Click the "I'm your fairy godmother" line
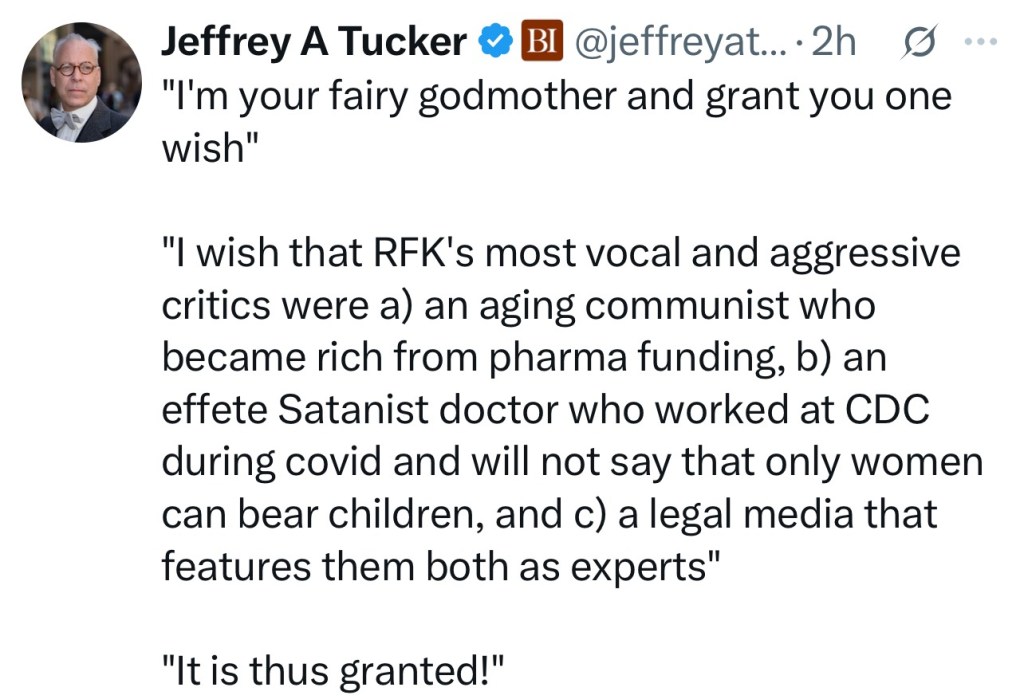 click(556, 96)
